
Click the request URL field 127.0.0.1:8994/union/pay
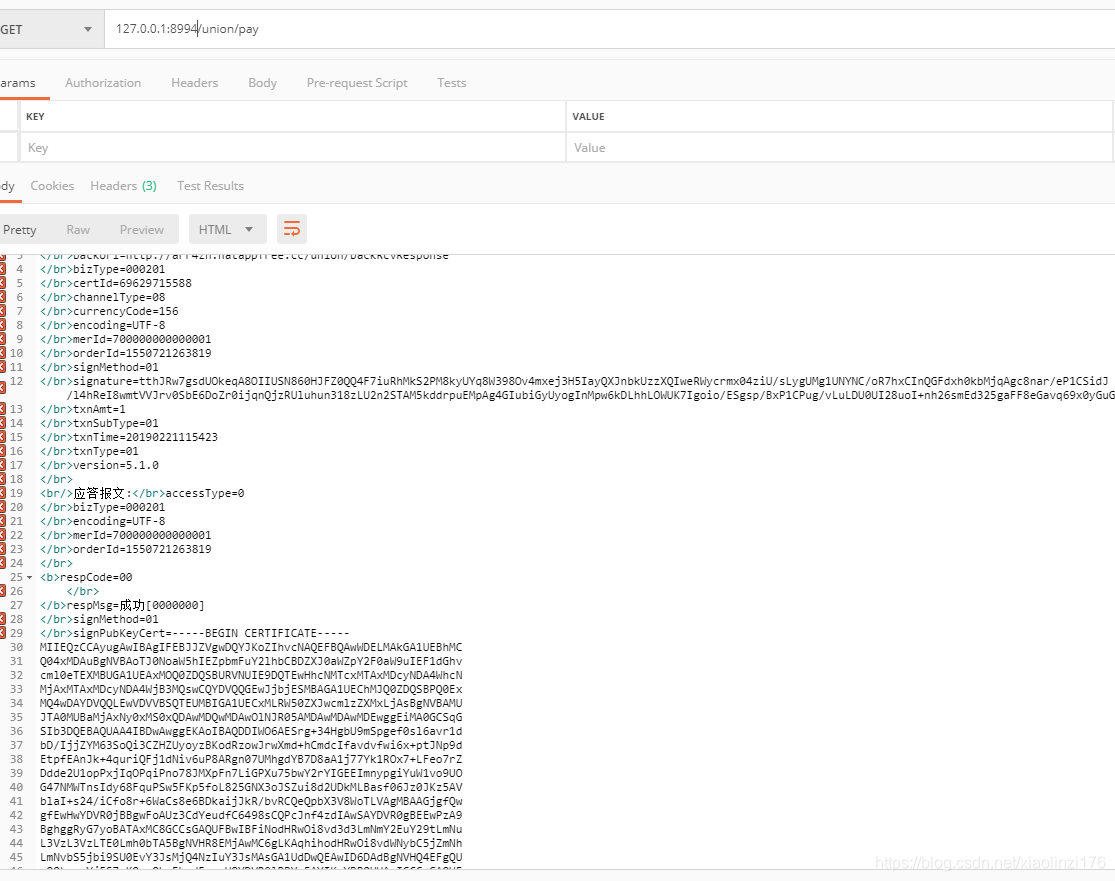pyautogui.click(x=609, y=29)
